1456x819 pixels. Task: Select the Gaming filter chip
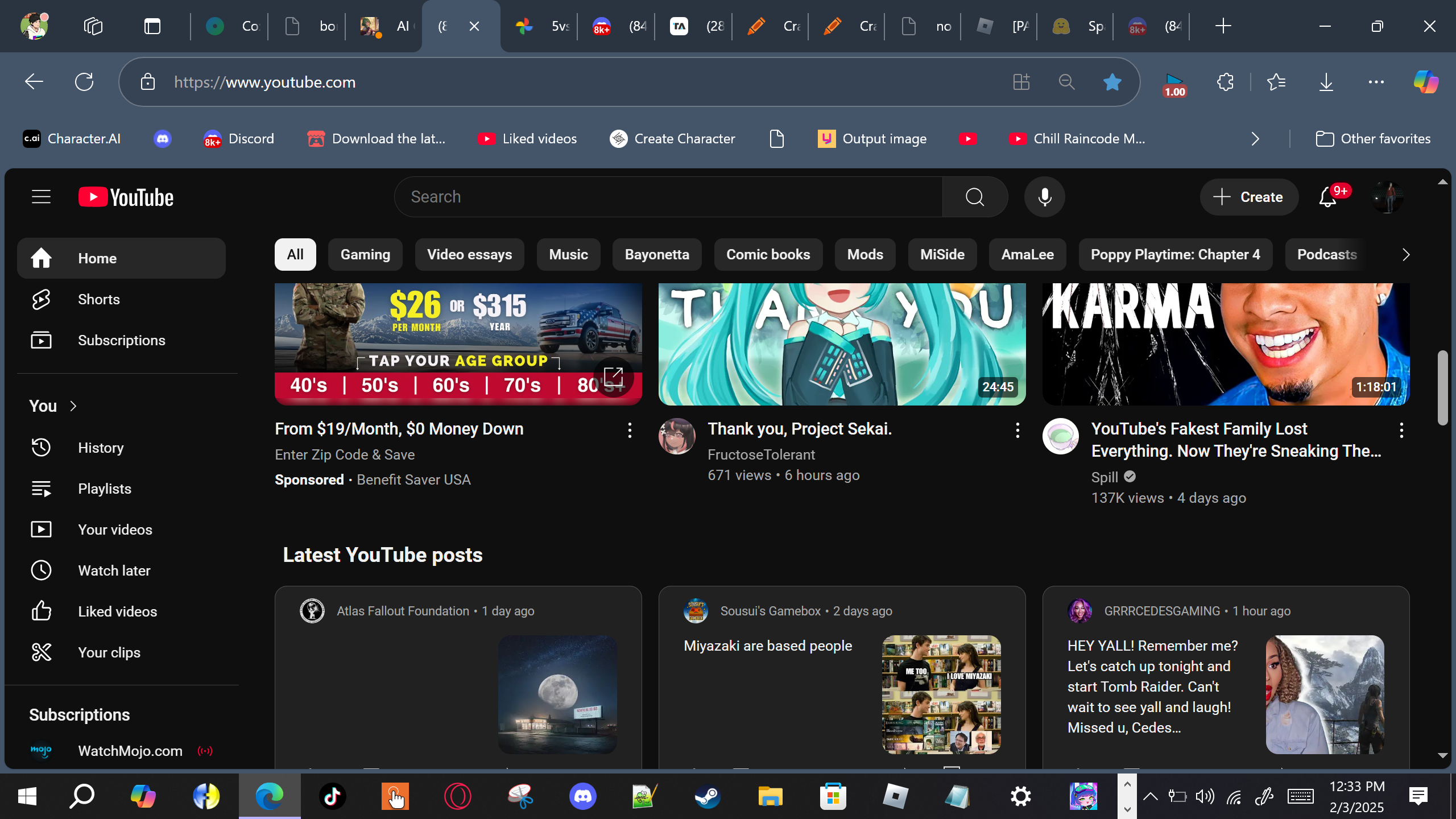(365, 254)
